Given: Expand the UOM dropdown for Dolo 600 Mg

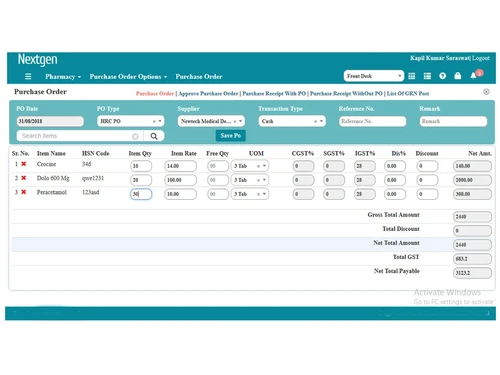Looking at the screenshot, I should [264, 180].
